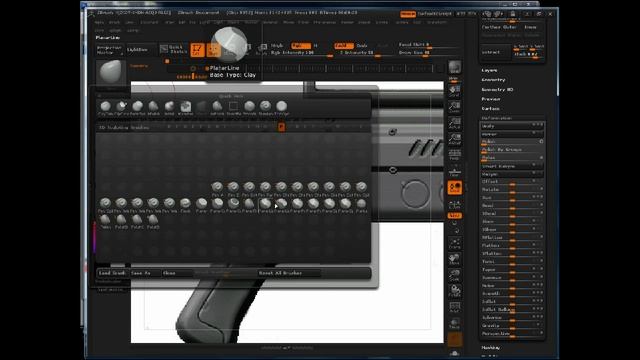
Task: Open Quick Sketch
Action: tap(174, 49)
